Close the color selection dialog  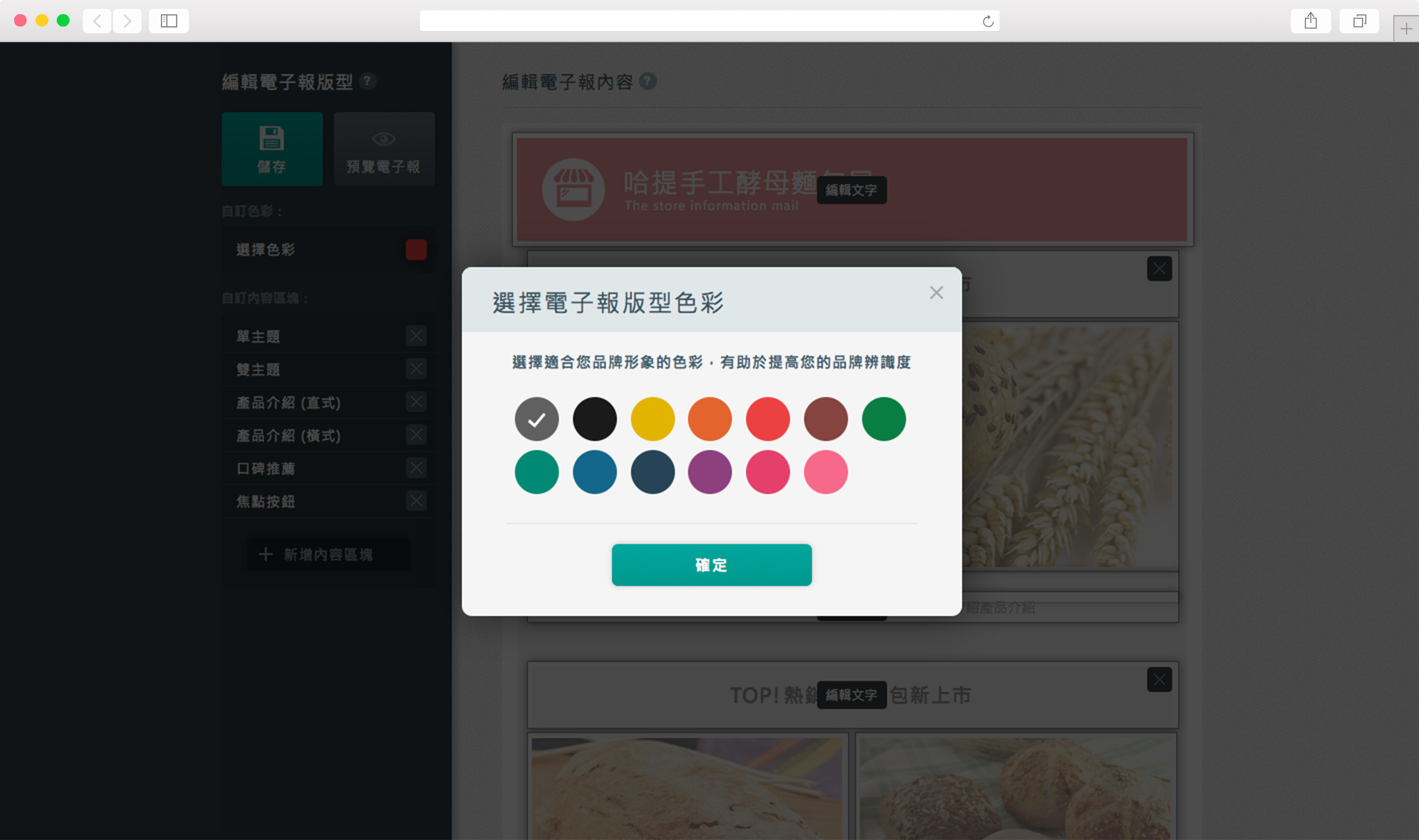click(936, 293)
